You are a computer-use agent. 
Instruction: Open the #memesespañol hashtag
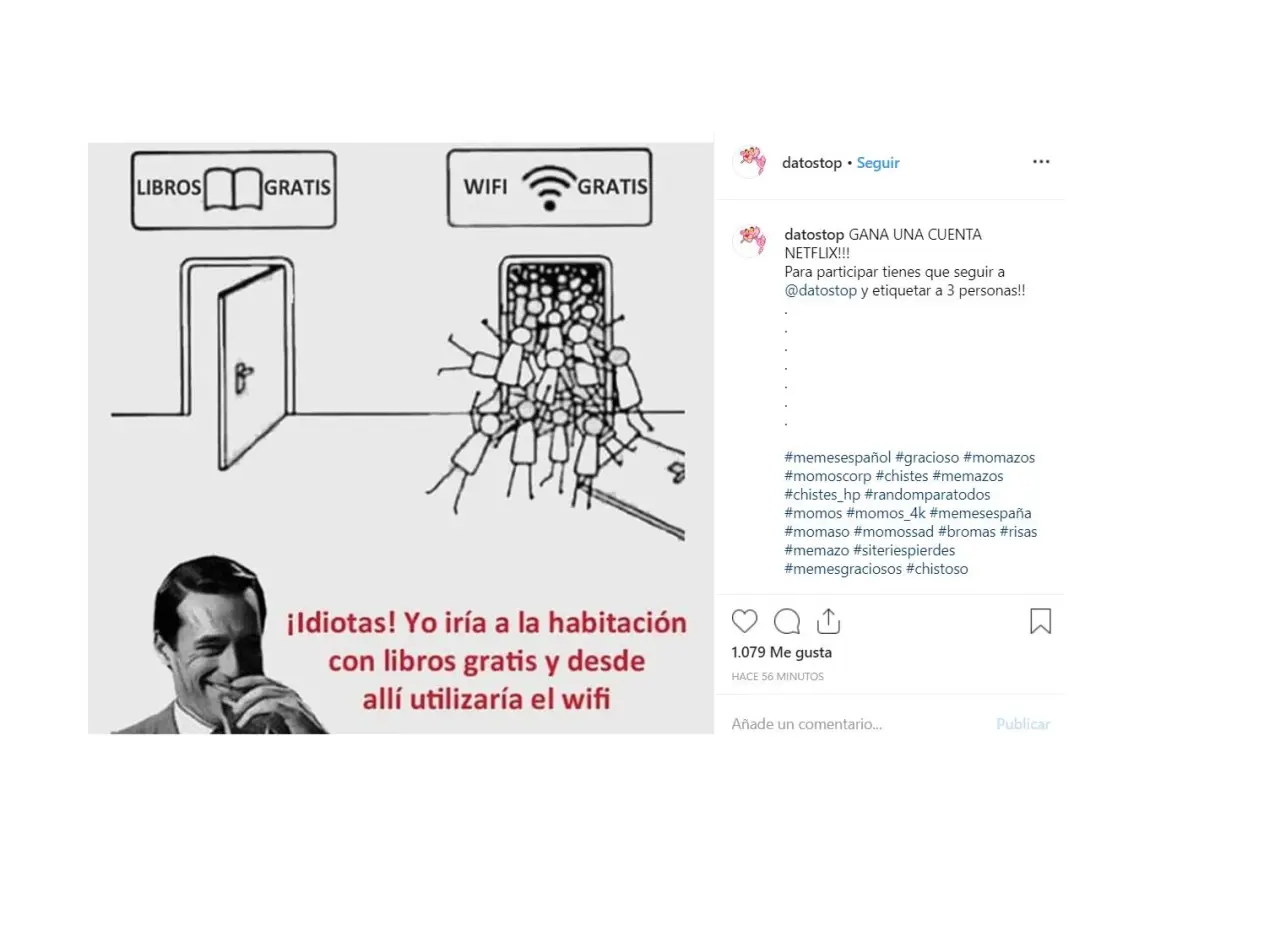(837, 458)
